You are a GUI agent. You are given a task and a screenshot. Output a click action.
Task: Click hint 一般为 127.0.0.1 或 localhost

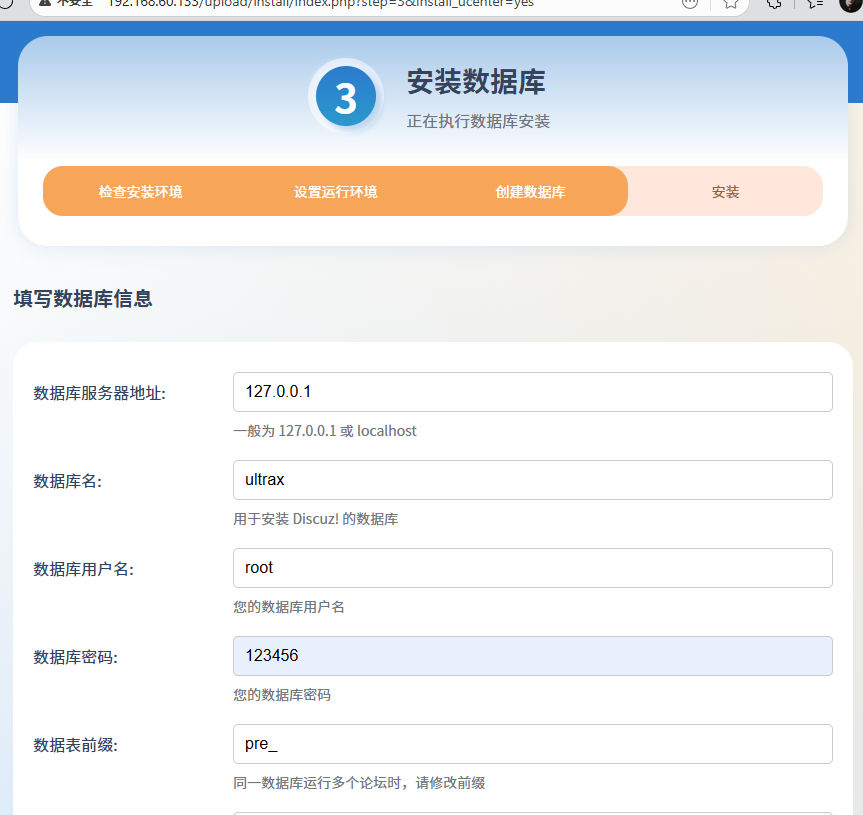click(x=325, y=431)
